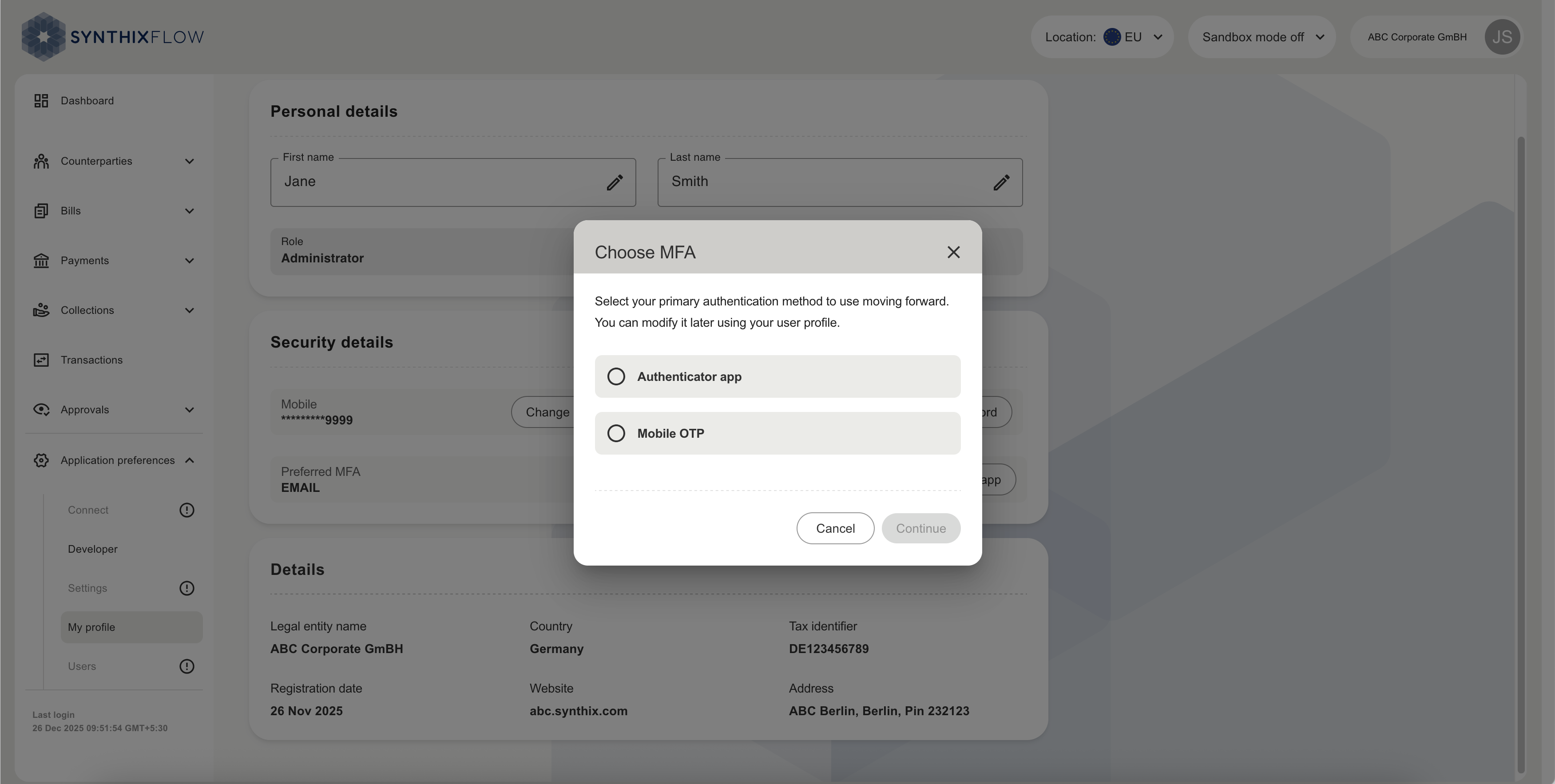Expand the Bills menu chevron
Screen dimensions: 1555x784
pos(190,210)
